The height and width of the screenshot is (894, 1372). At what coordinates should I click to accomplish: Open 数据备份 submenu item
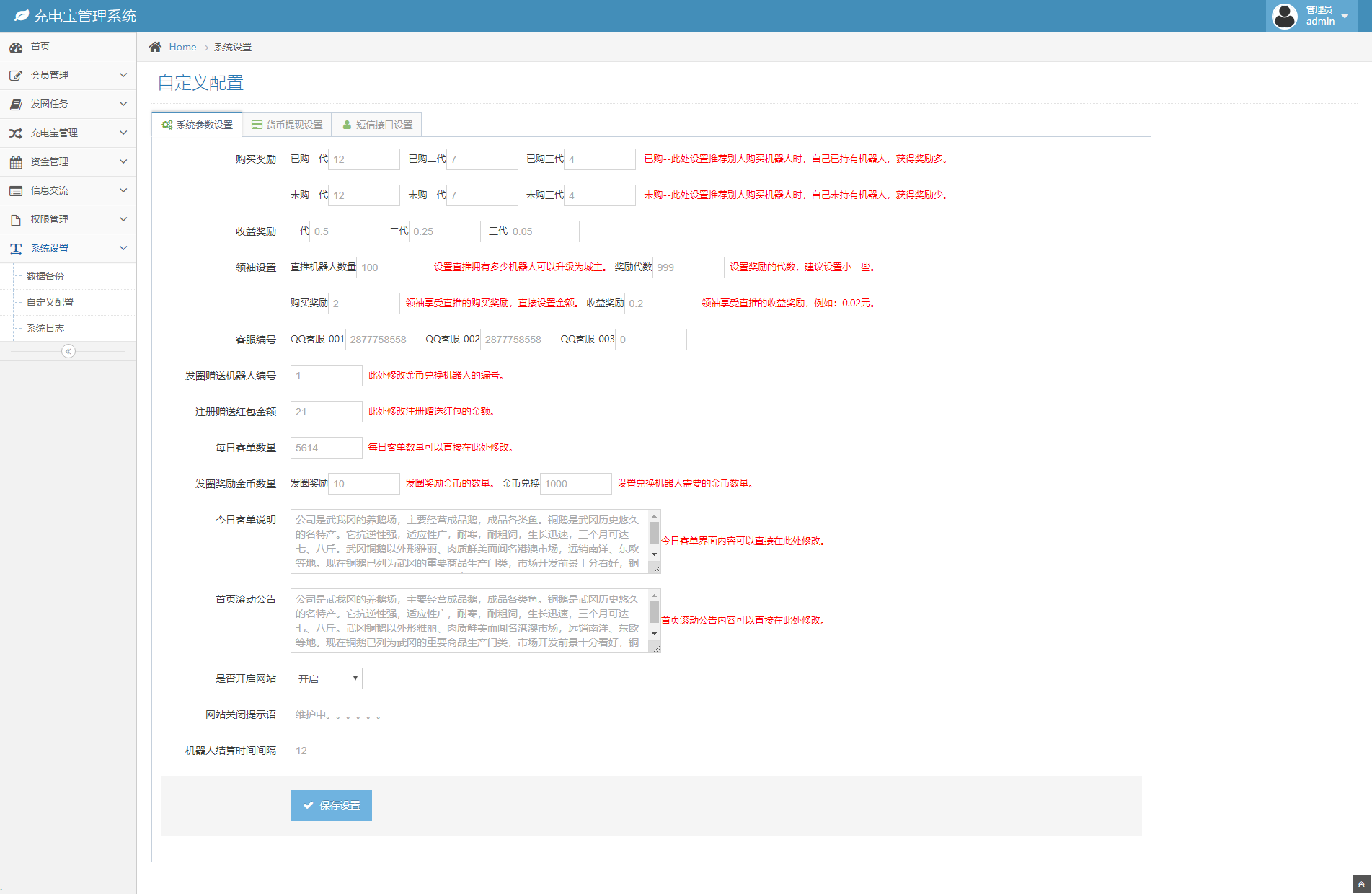coord(68,276)
